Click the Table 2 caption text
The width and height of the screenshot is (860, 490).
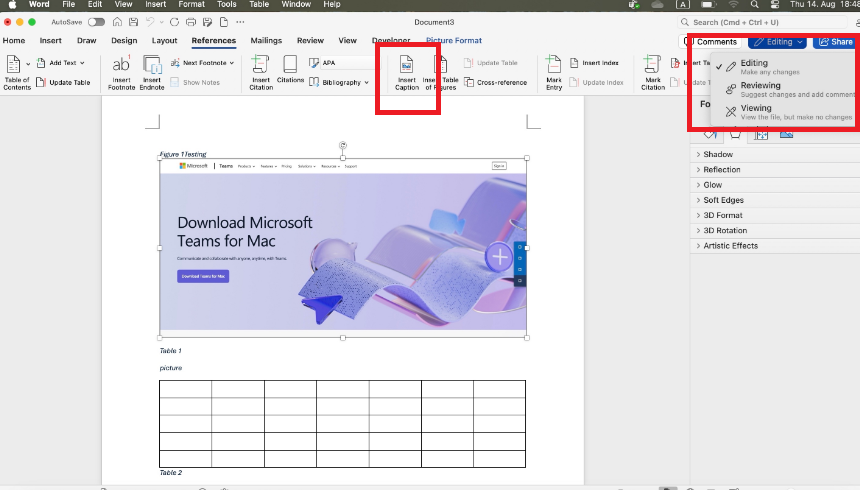click(x=171, y=472)
